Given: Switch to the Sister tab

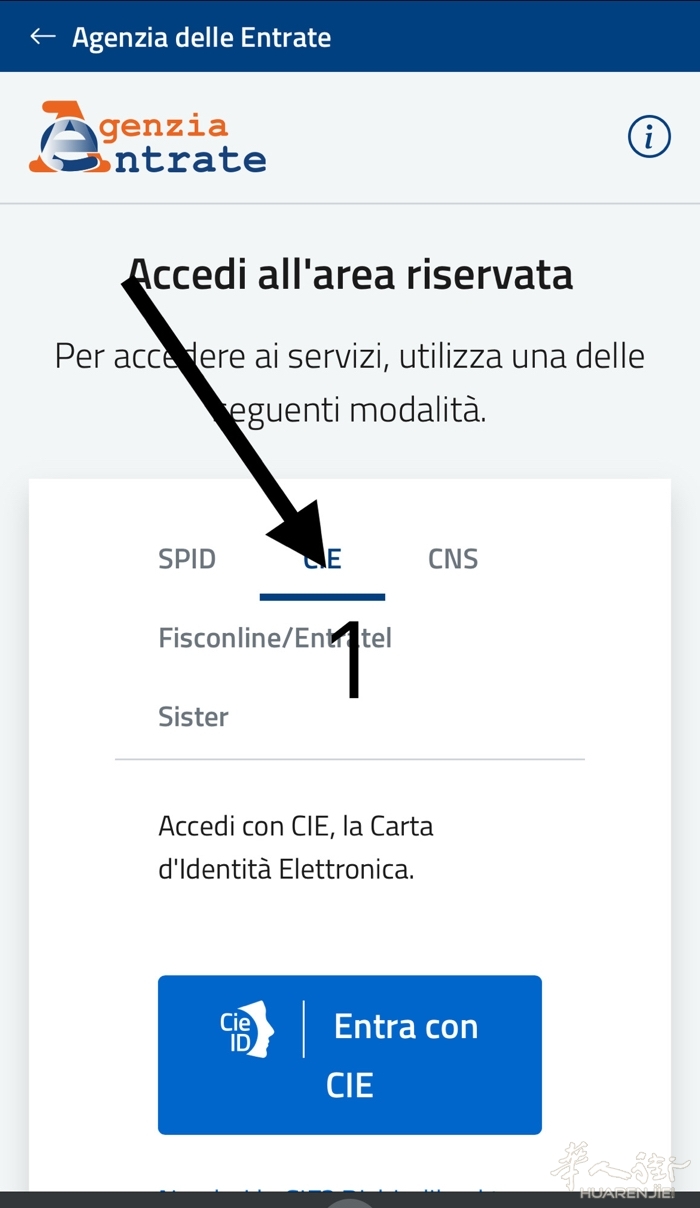Looking at the screenshot, I should 193,717.
